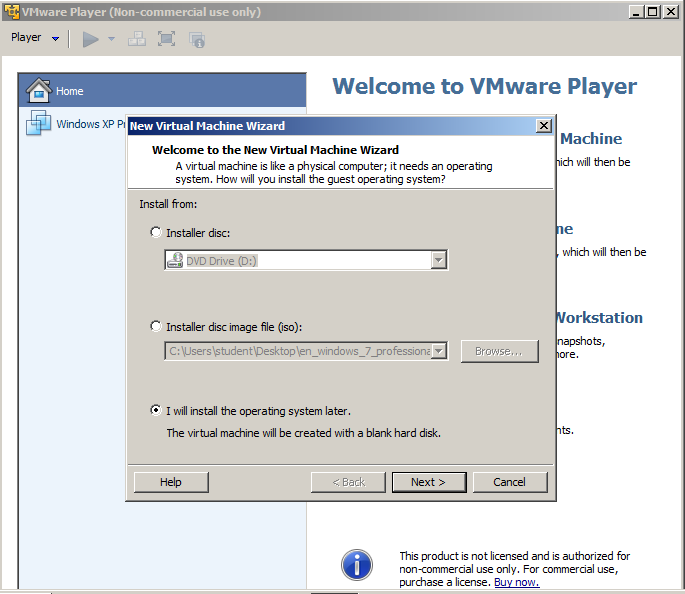The width and height of the screenshot is (685, 594).
Task: Click the Buy now. link
Action: 517,582
